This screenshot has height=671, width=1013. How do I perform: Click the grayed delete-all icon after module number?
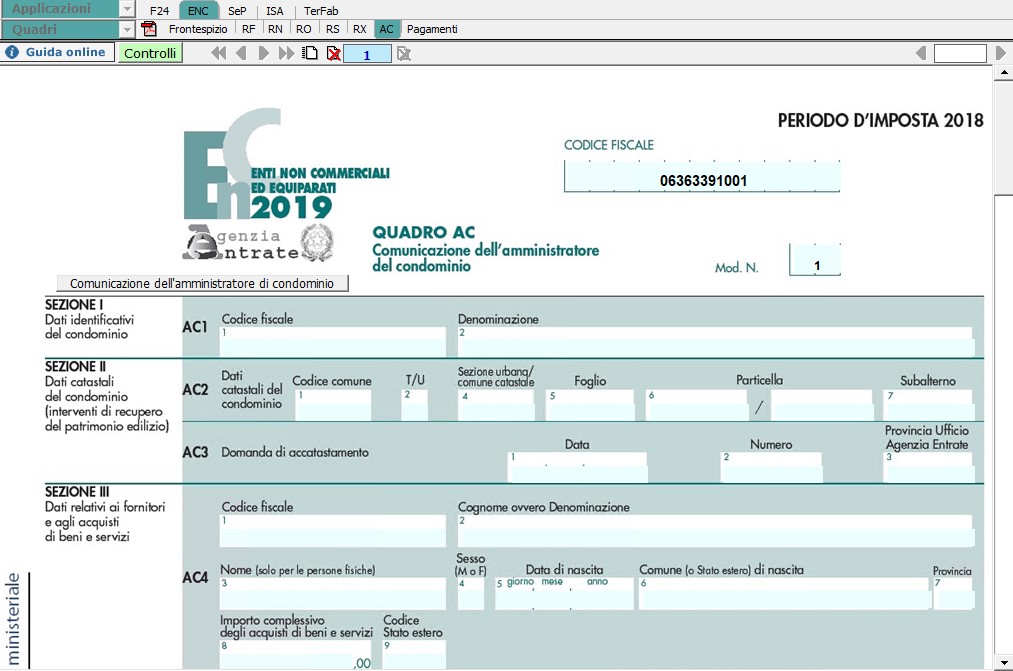coord(403,53)
